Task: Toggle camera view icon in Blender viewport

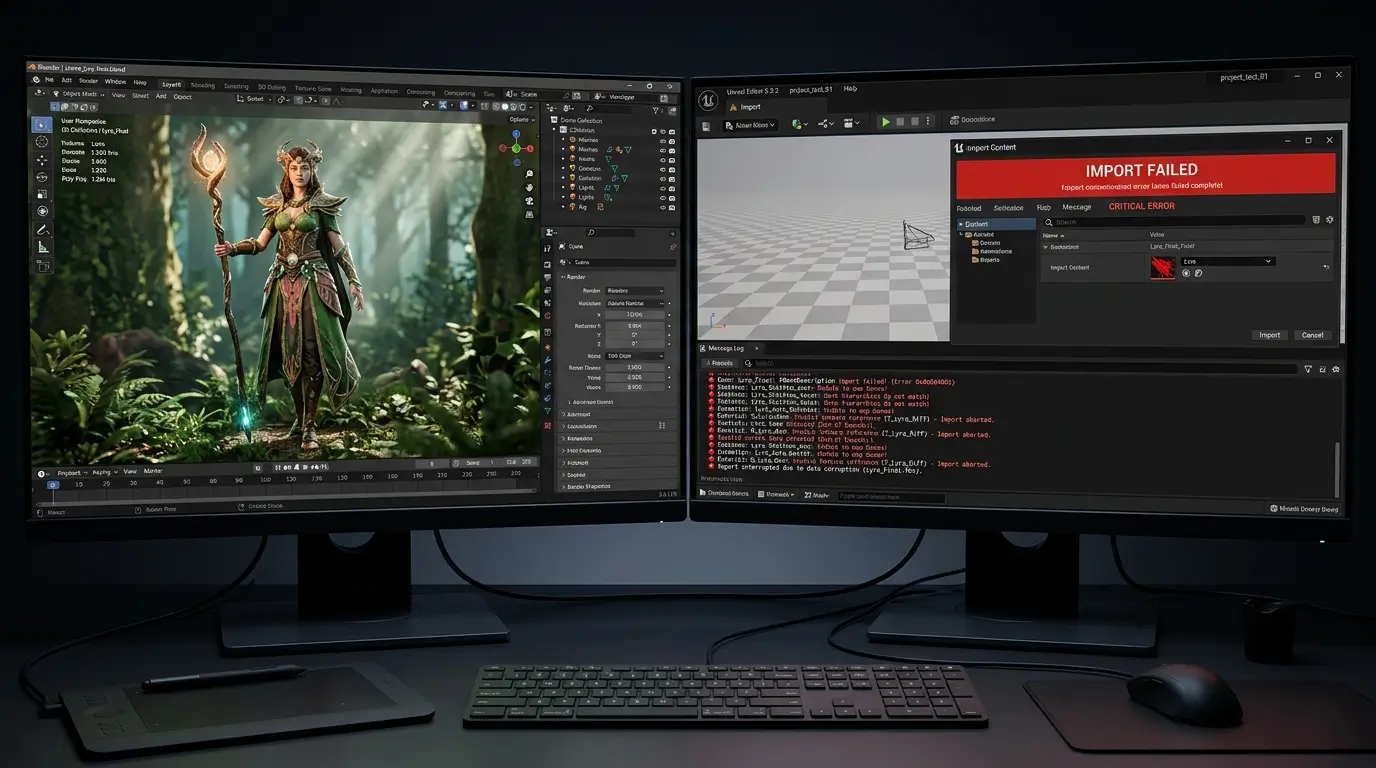Action: [x=529, y=201]
